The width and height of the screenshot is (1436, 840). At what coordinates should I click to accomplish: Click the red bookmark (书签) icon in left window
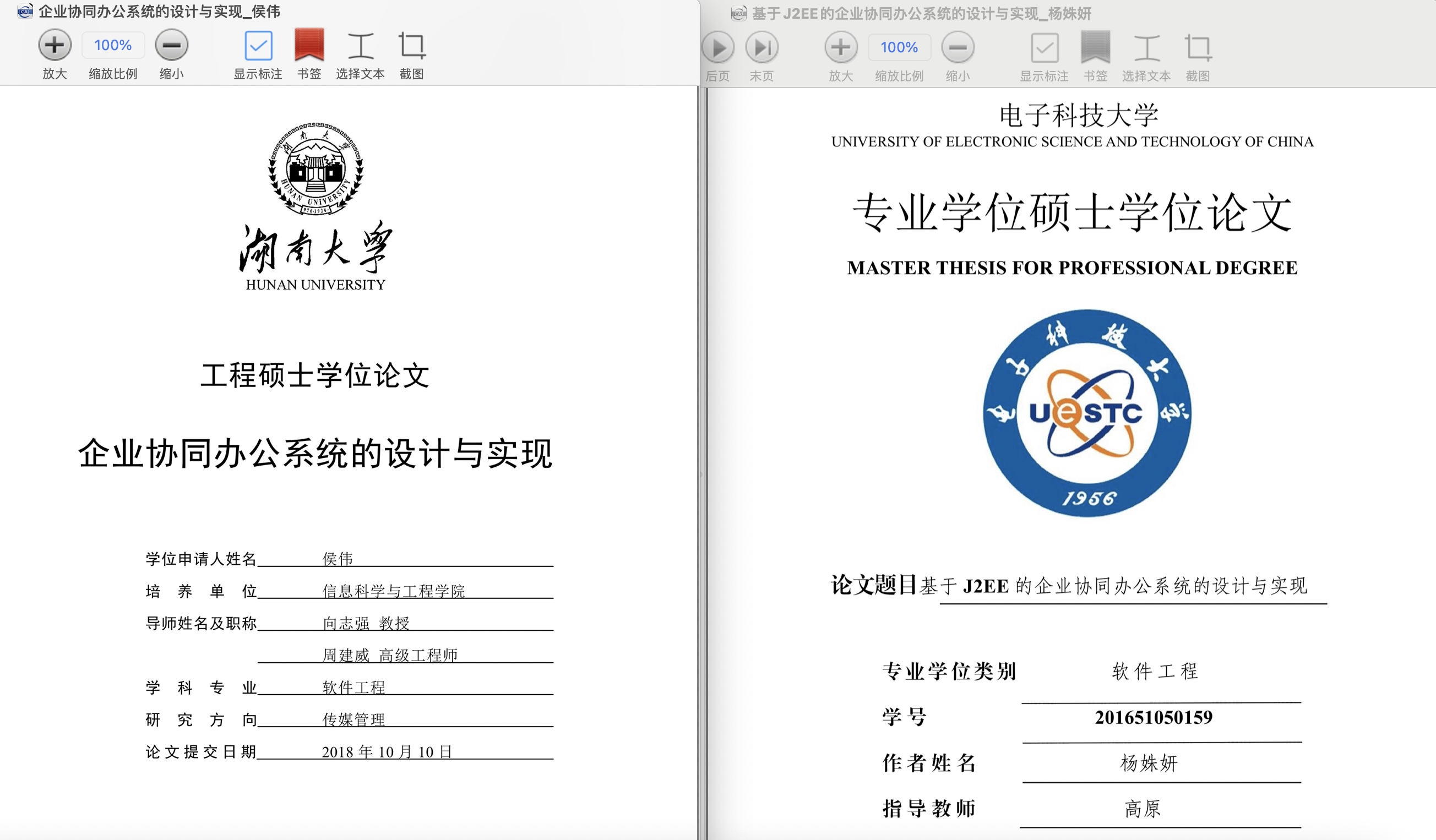click(x=309, y=45)
